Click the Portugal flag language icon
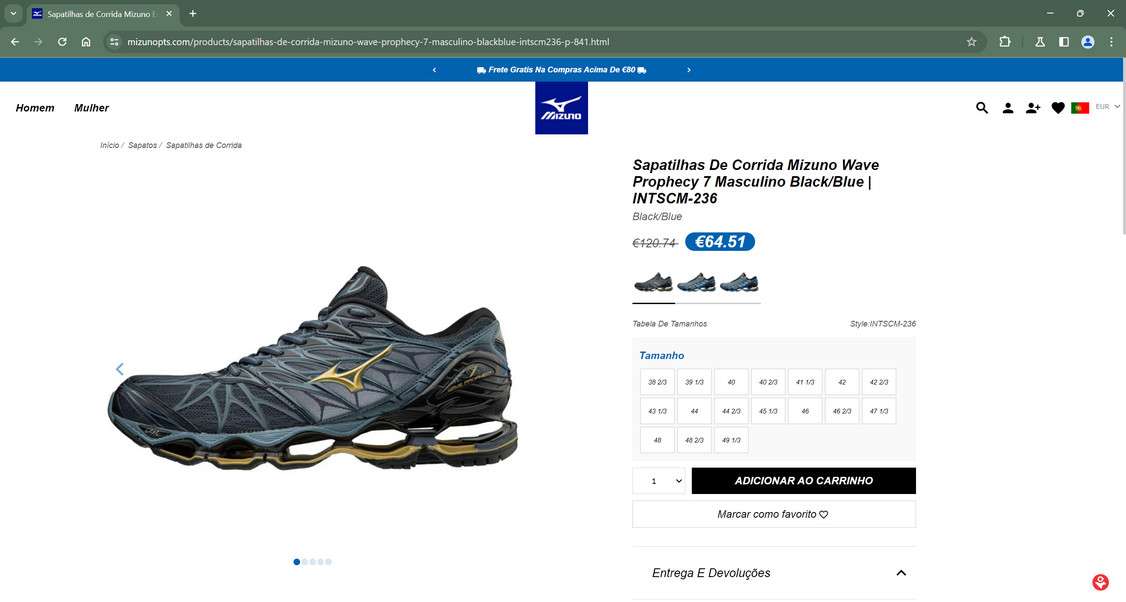The image size is (1126, 602). click(x=1080, y=108)
